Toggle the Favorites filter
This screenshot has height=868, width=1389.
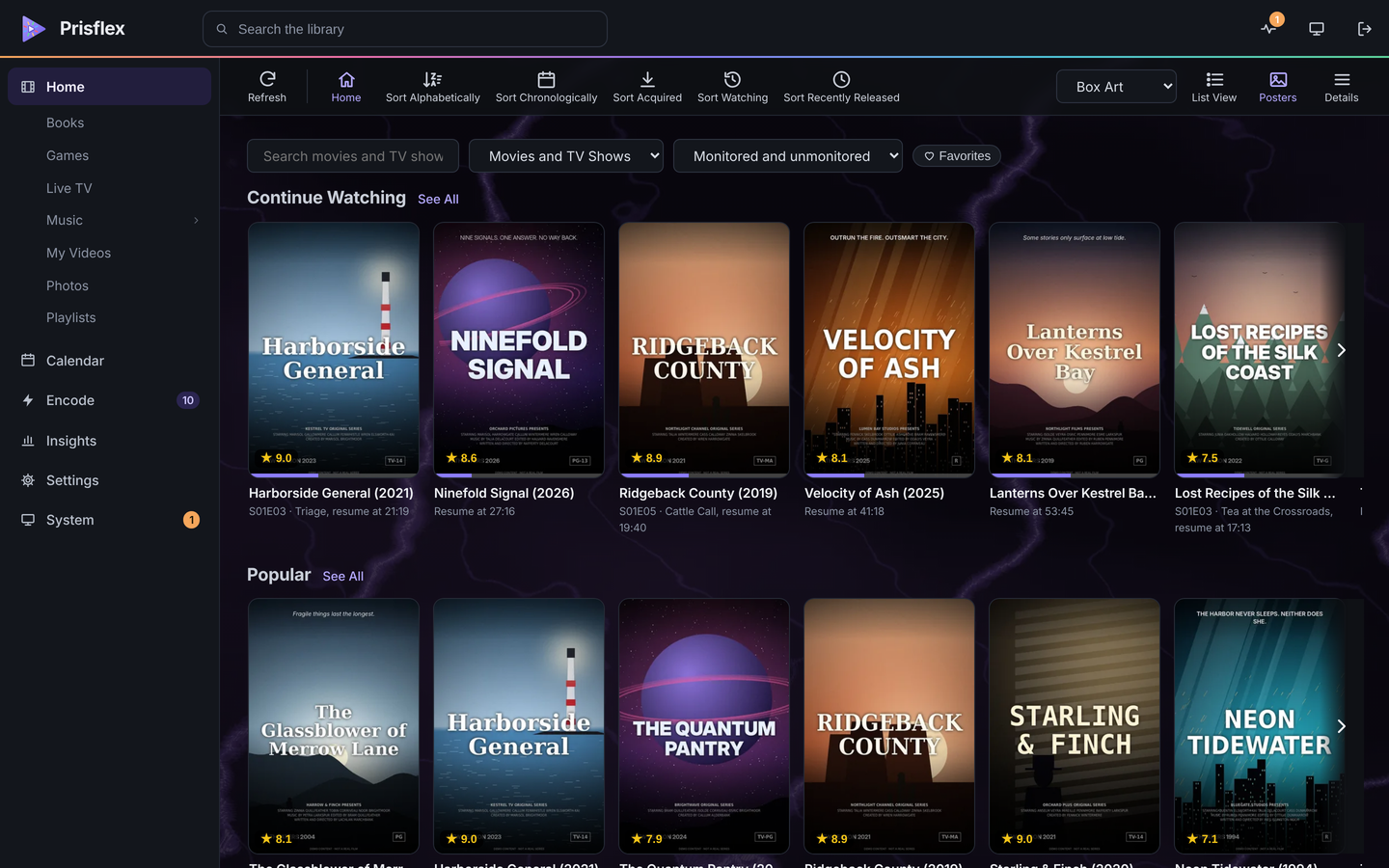[x=957, y=156]
